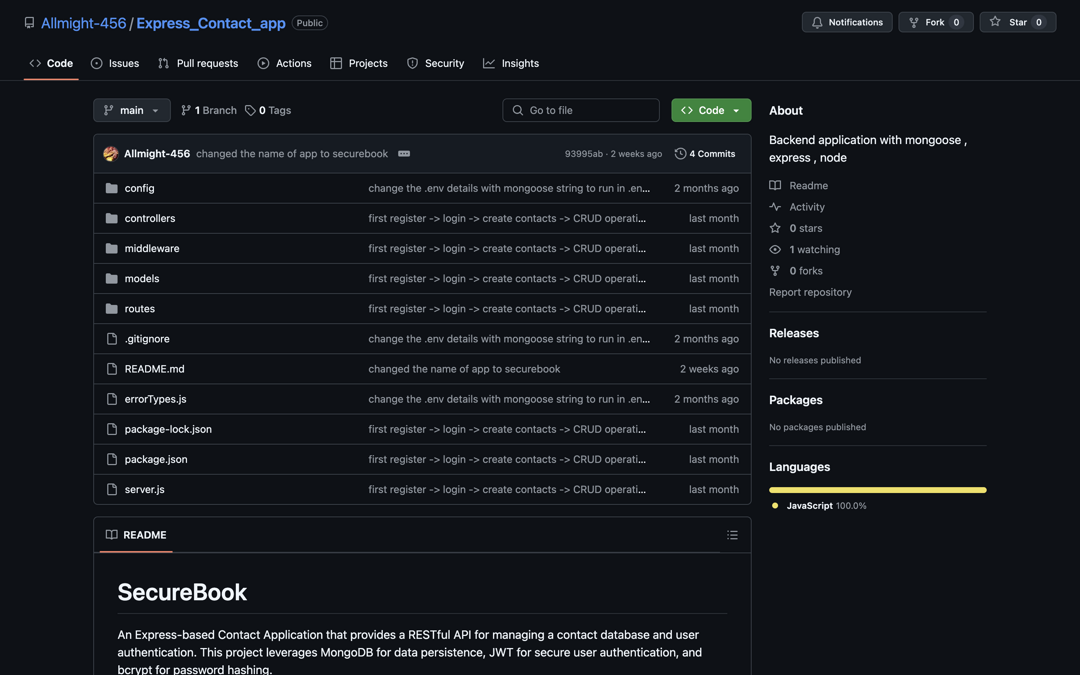Click the Activity pulse icon
The image size is (1080, 675).
click(x=775, y=207)
